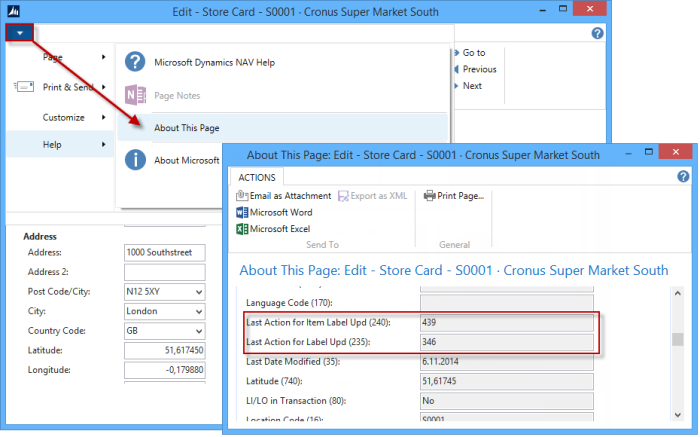The height and width of the screenshot is (437, 700).
Task: Click the Address input field
Action: click(164, 252)
